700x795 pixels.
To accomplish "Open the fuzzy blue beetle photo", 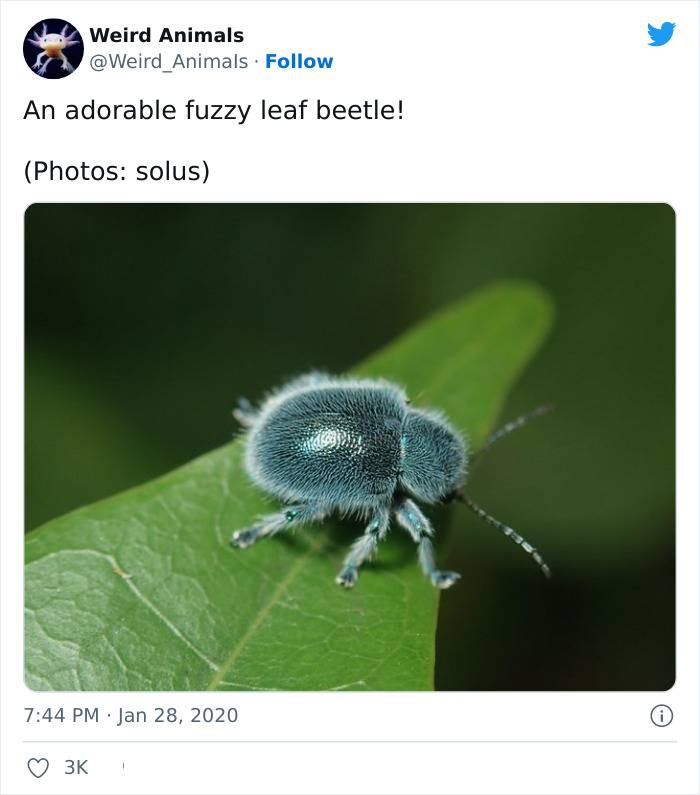I will 350,447.
